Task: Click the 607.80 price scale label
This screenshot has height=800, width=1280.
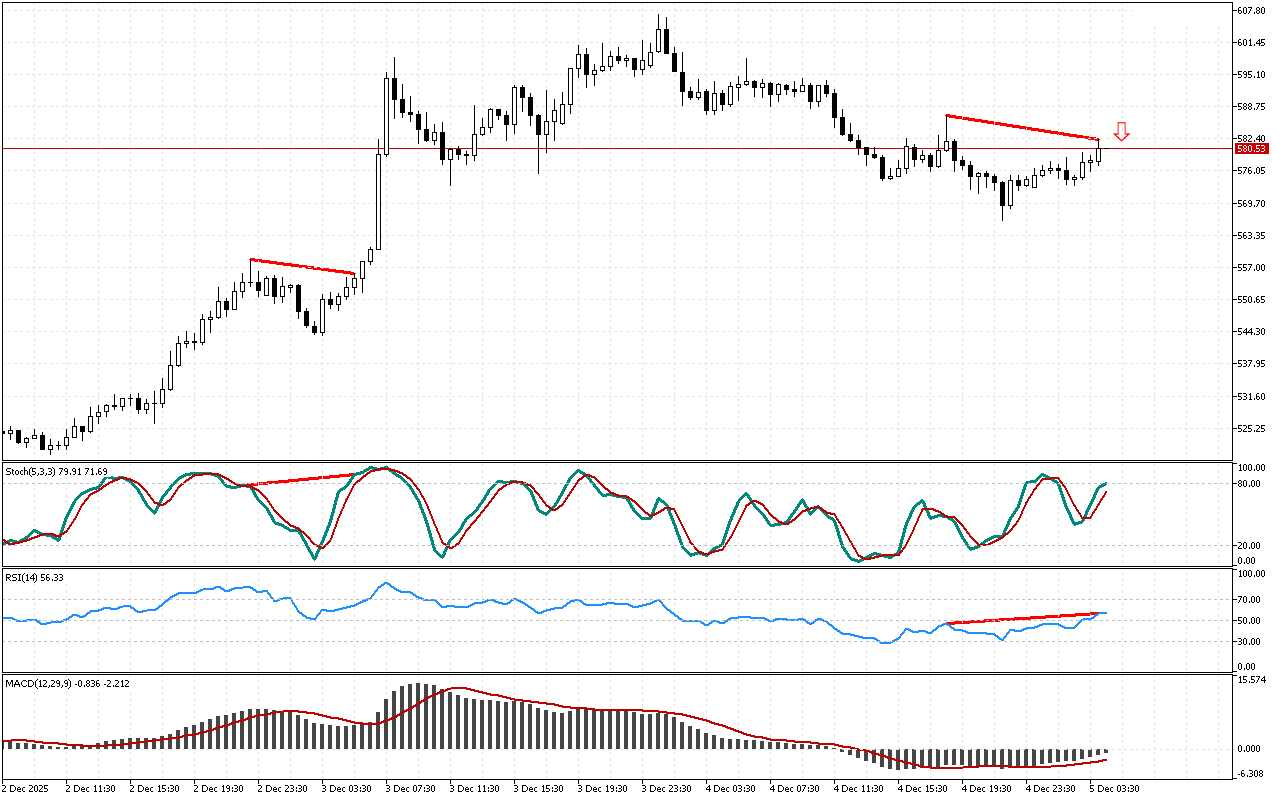Action: pos(1252,11)
